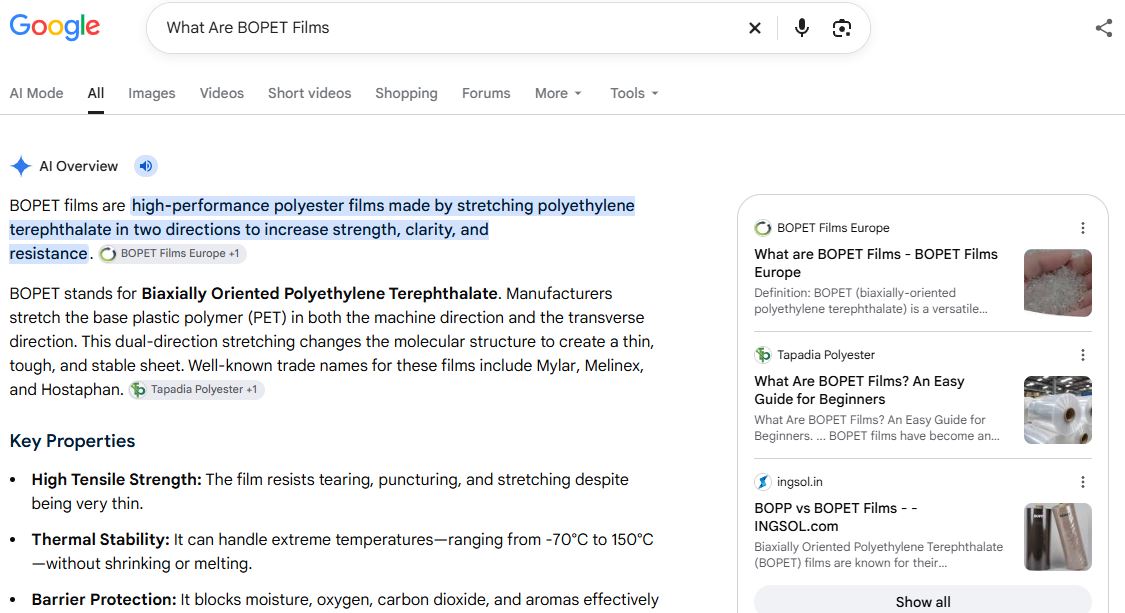Viewport: 1125px width, 613px height.
Task: Click the bold 'Biaxially Oriented Polyethylene Terephthalate' text
Action: pos(319,294)
